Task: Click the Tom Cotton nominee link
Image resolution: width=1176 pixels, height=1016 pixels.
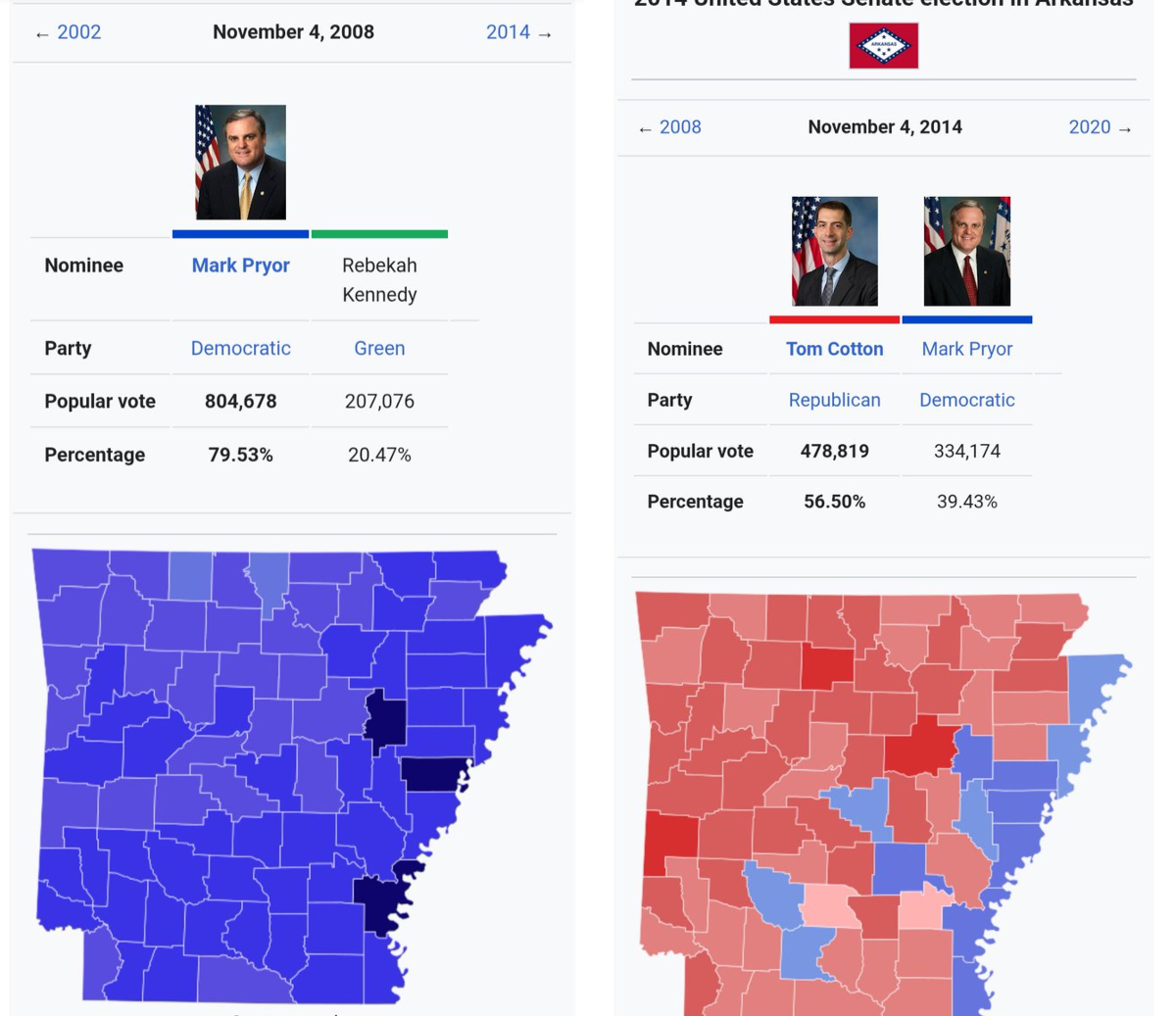Action: coord(835,349)
